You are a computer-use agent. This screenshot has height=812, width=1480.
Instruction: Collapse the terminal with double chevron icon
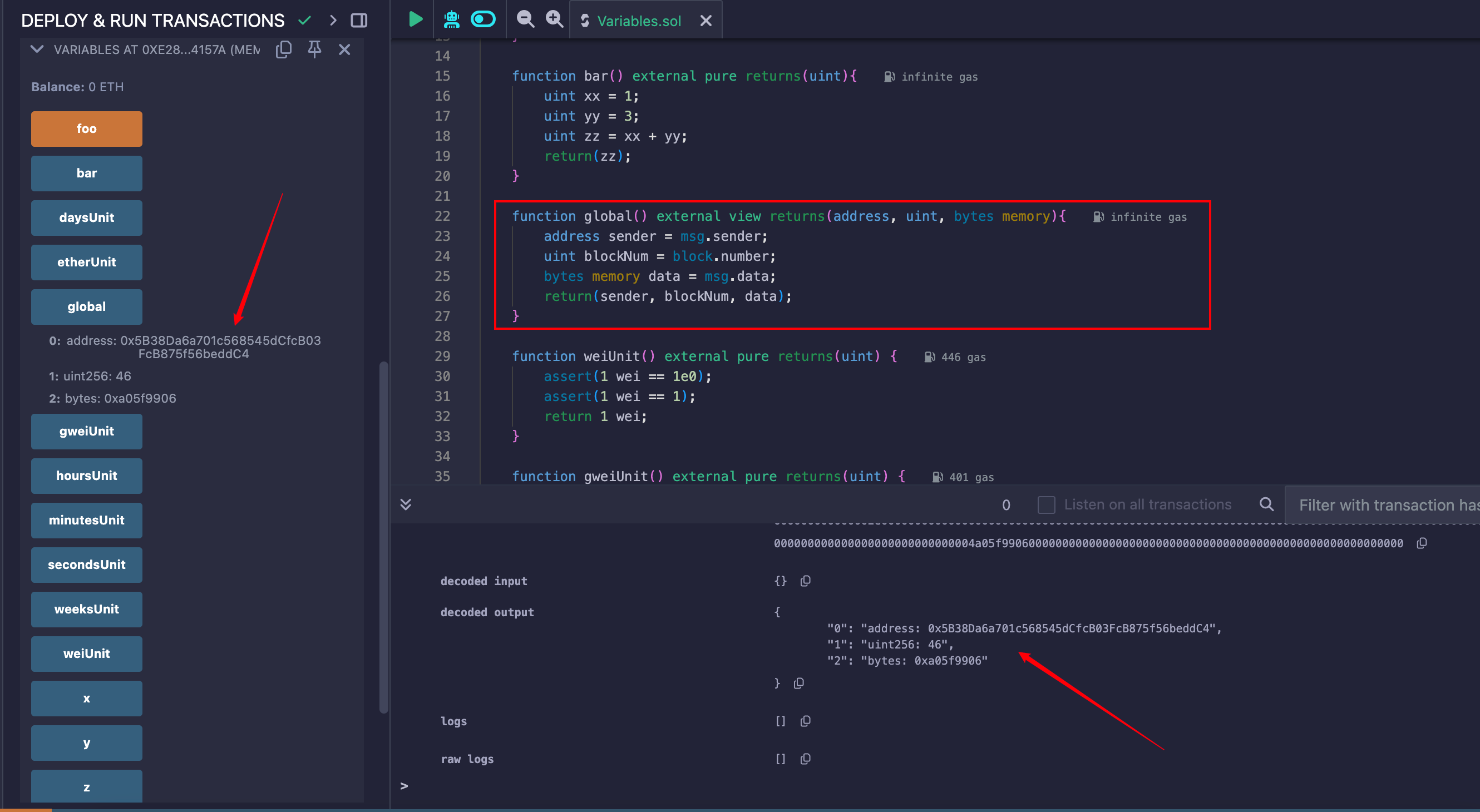point(406,505)
